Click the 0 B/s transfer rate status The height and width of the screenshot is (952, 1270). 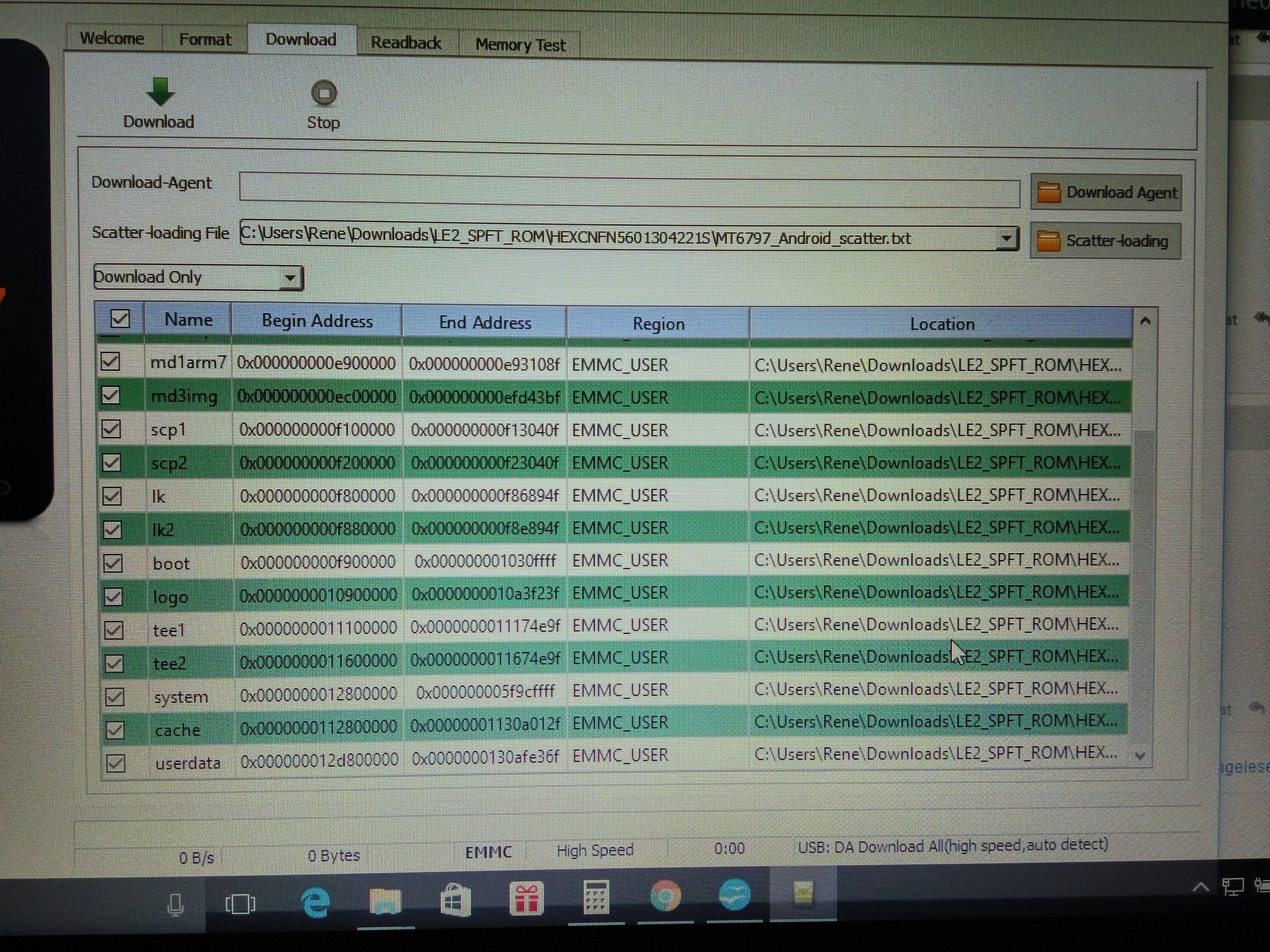196,858
